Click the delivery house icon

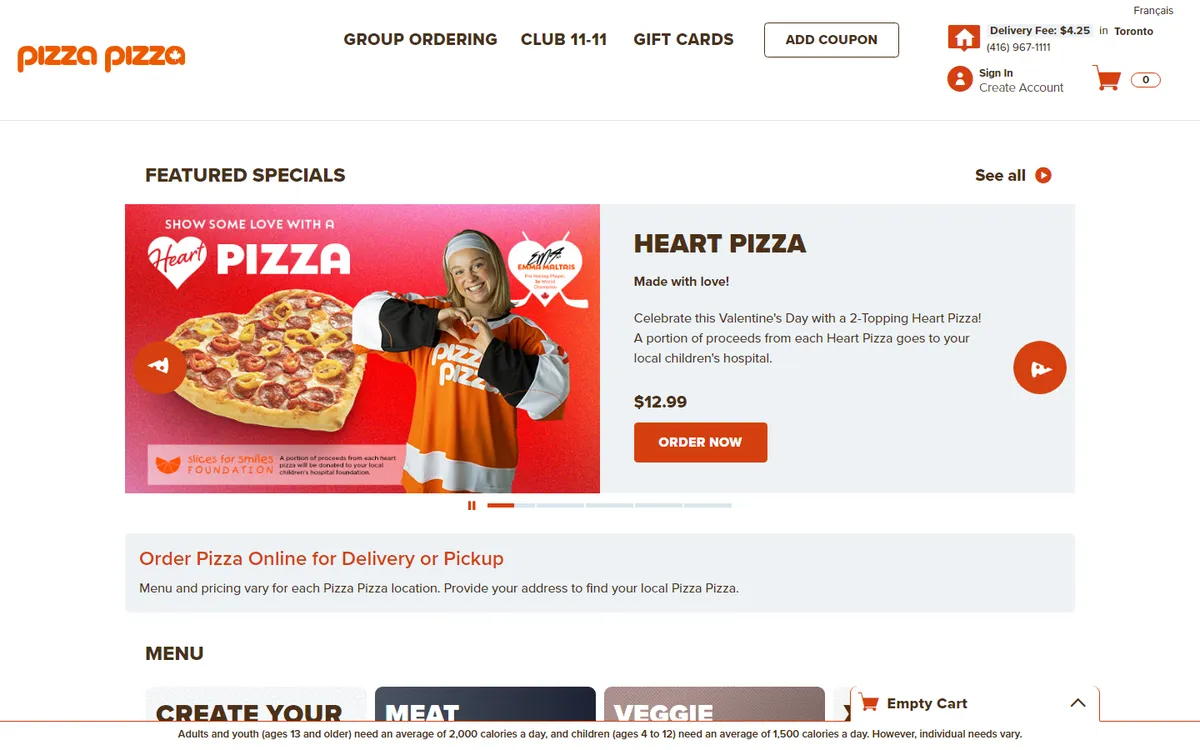coord(964,39)
